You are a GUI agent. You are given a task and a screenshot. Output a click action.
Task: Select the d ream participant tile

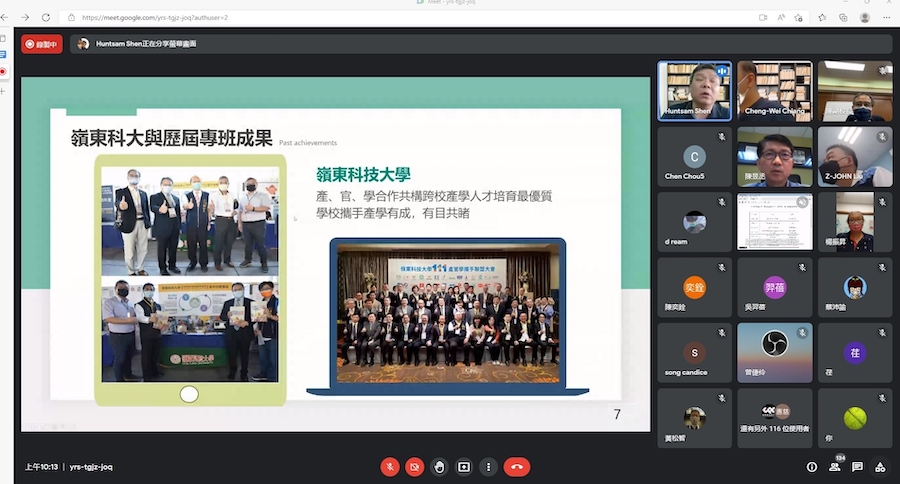pyautogui.click(x=695, y=222)
